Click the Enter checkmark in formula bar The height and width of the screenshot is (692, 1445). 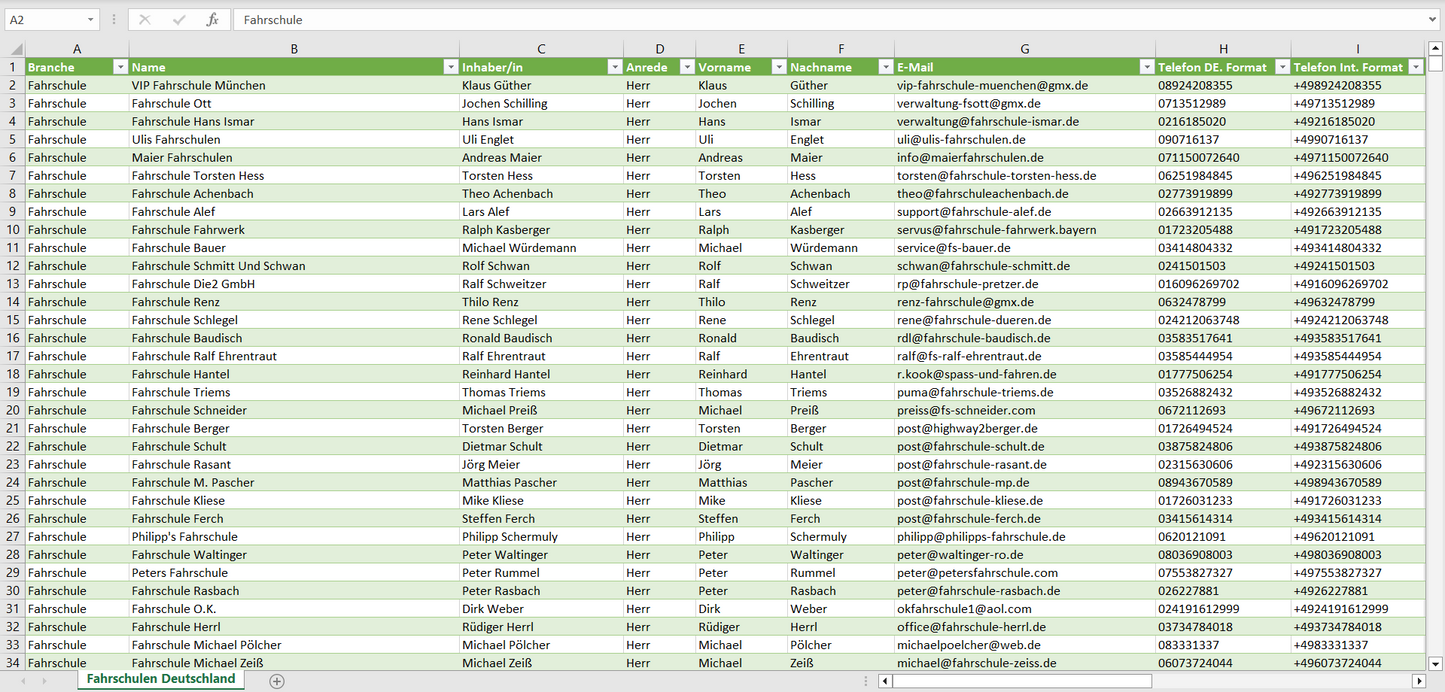(x=179, y=20)
